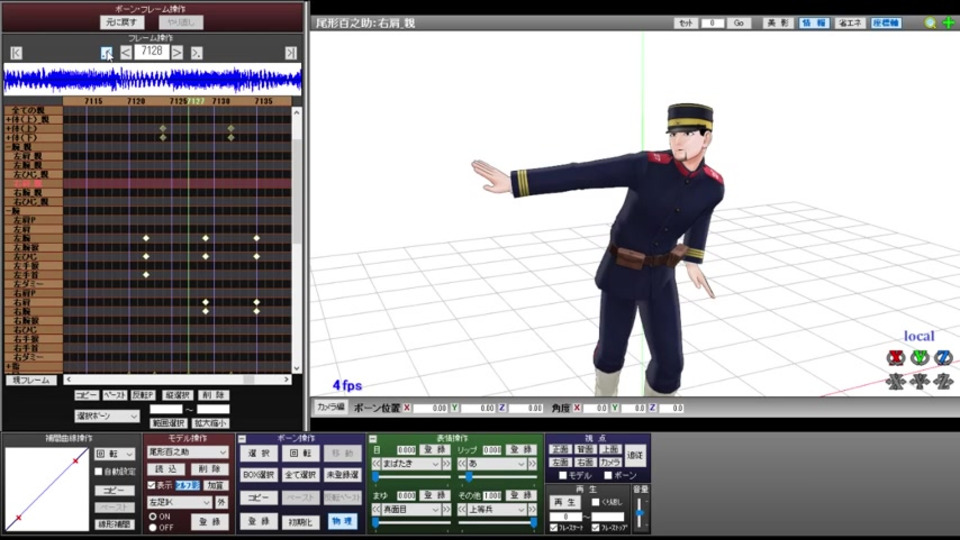
Task: Click the viewport zoom magnifier icon
Action: tap(930, 23)
